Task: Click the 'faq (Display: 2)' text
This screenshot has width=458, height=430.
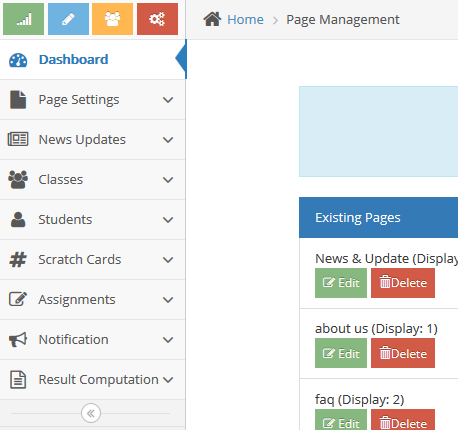Action: pyautogui.click(x=360, y=399)
